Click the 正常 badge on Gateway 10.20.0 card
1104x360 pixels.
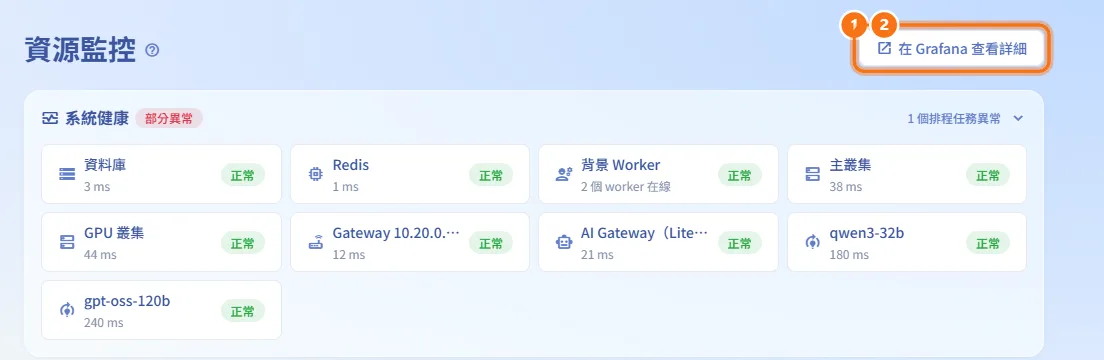pos(491,243)
